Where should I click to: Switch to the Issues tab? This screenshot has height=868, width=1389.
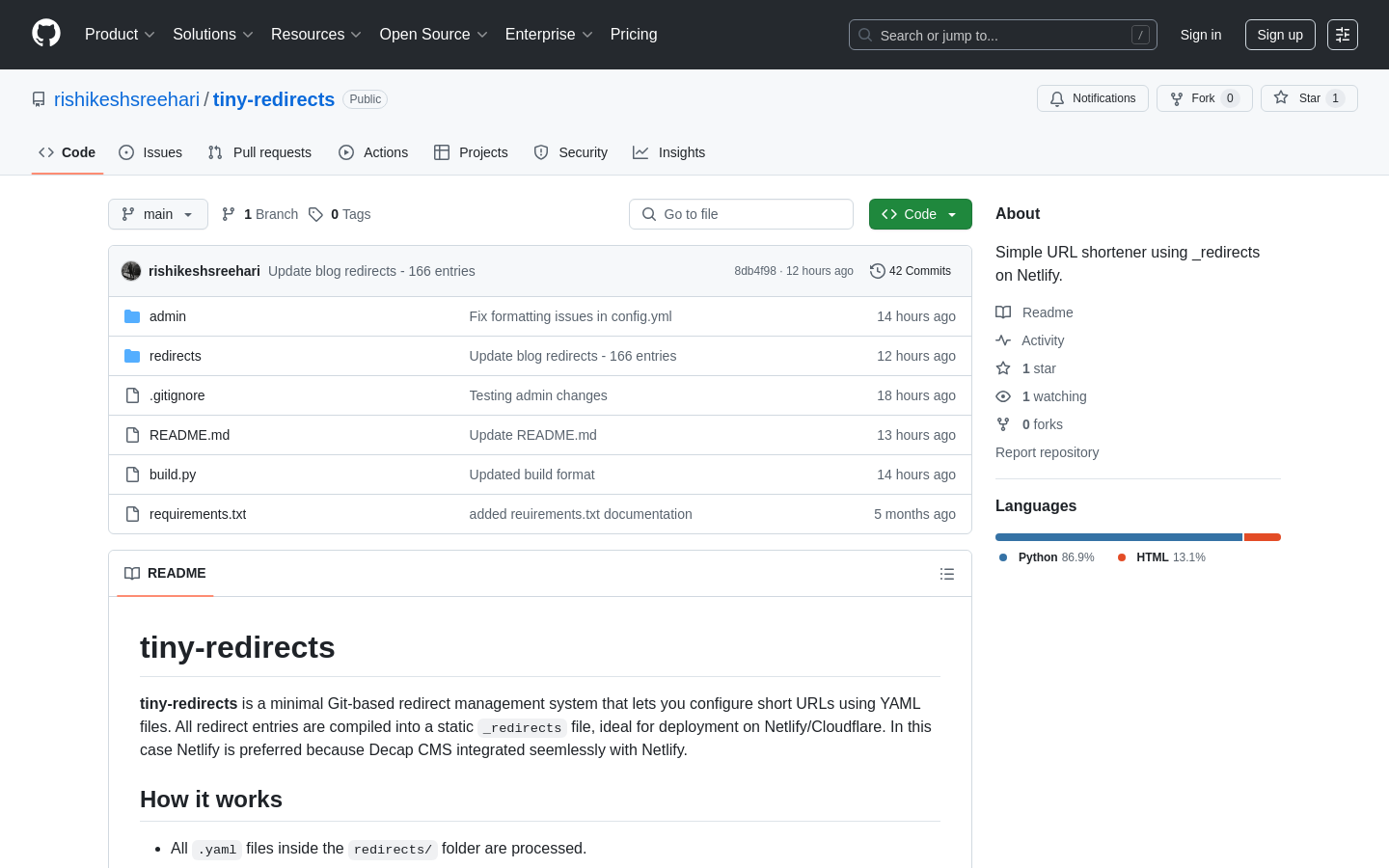(x=150, y=152)
